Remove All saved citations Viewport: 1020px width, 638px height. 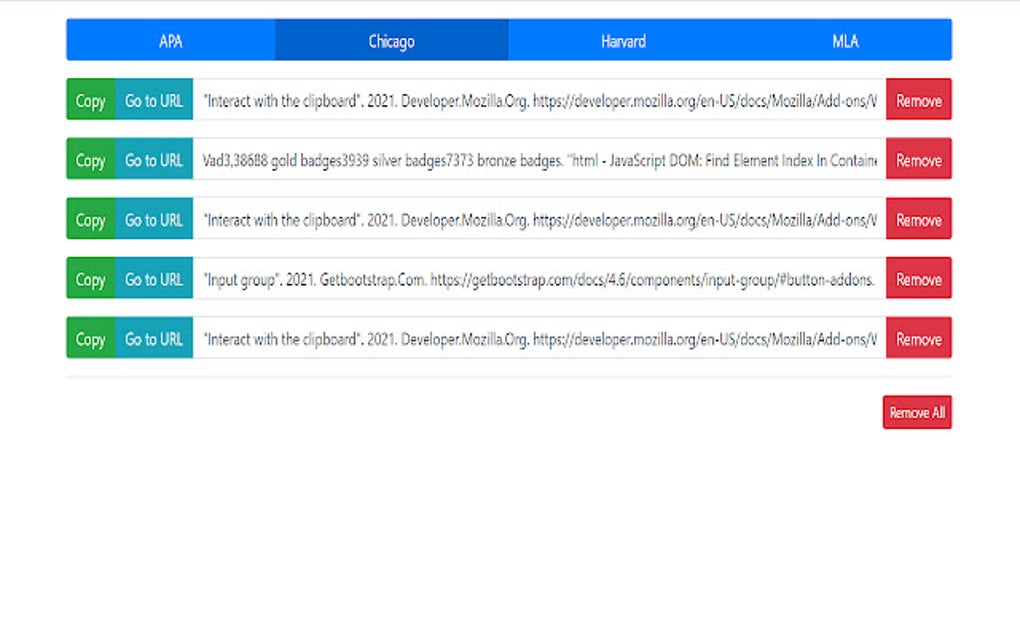[x=916, y=411]
